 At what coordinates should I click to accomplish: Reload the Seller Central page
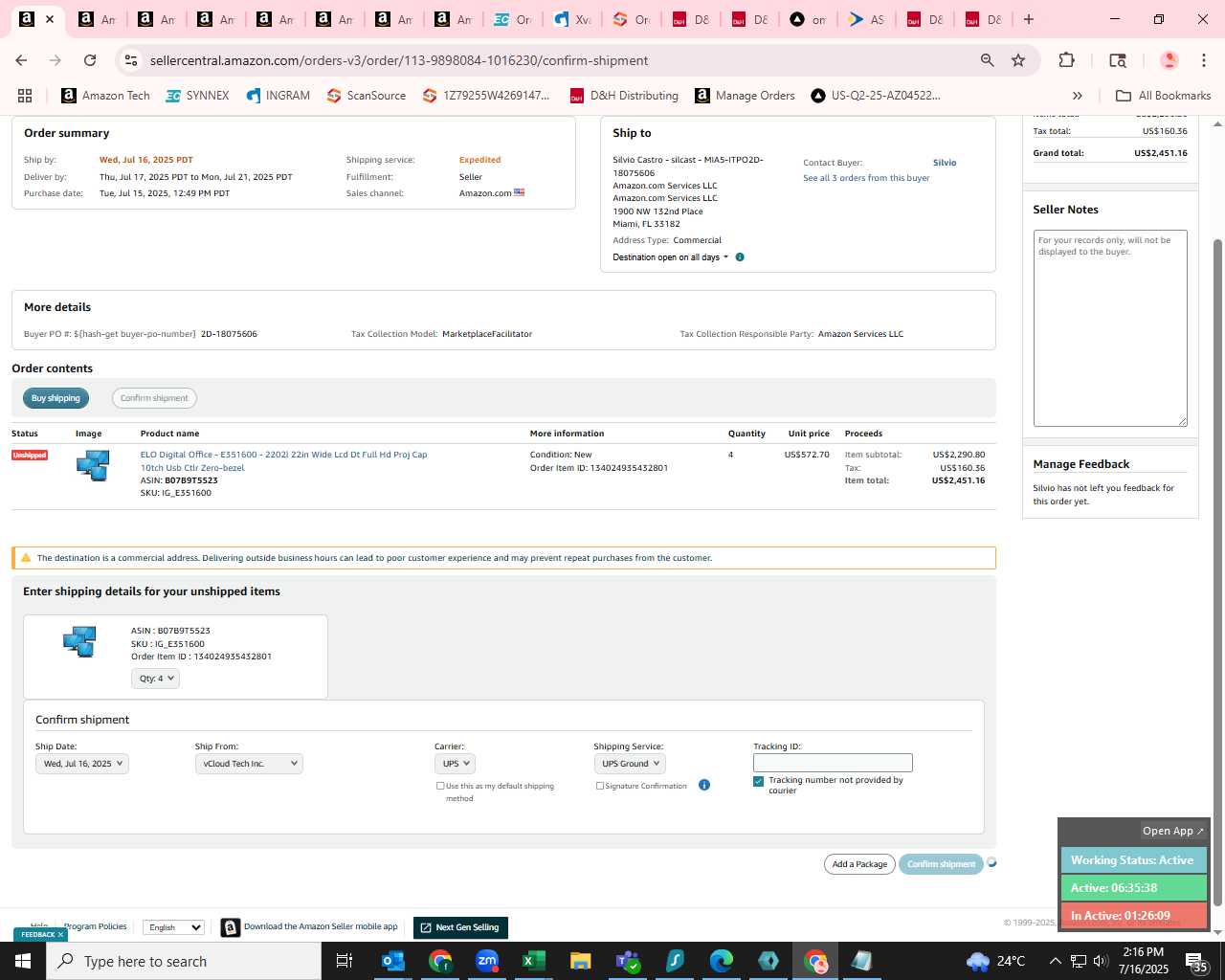(x=90, y=60)
